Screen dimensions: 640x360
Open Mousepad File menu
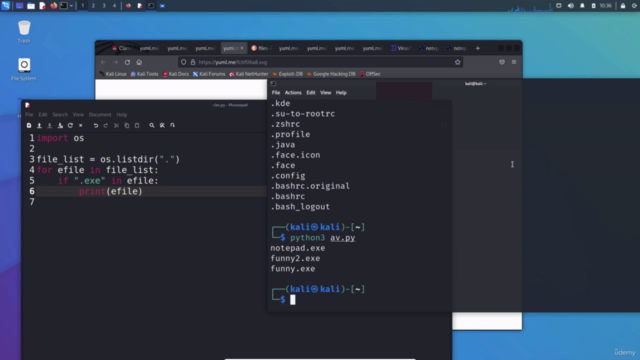tap(29, 115)
